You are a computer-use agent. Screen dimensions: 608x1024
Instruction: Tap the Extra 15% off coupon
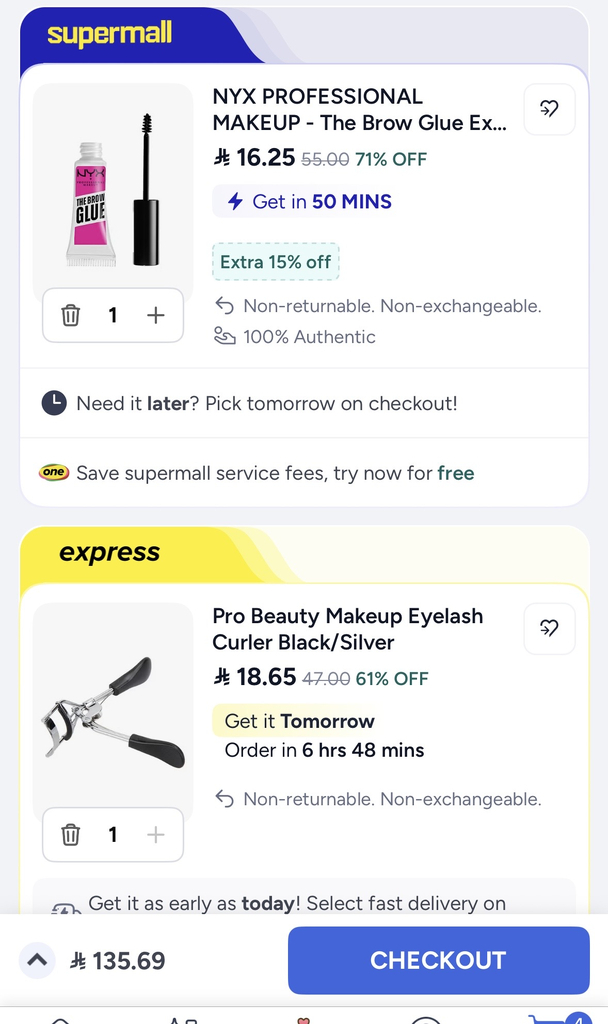(276, 262)
